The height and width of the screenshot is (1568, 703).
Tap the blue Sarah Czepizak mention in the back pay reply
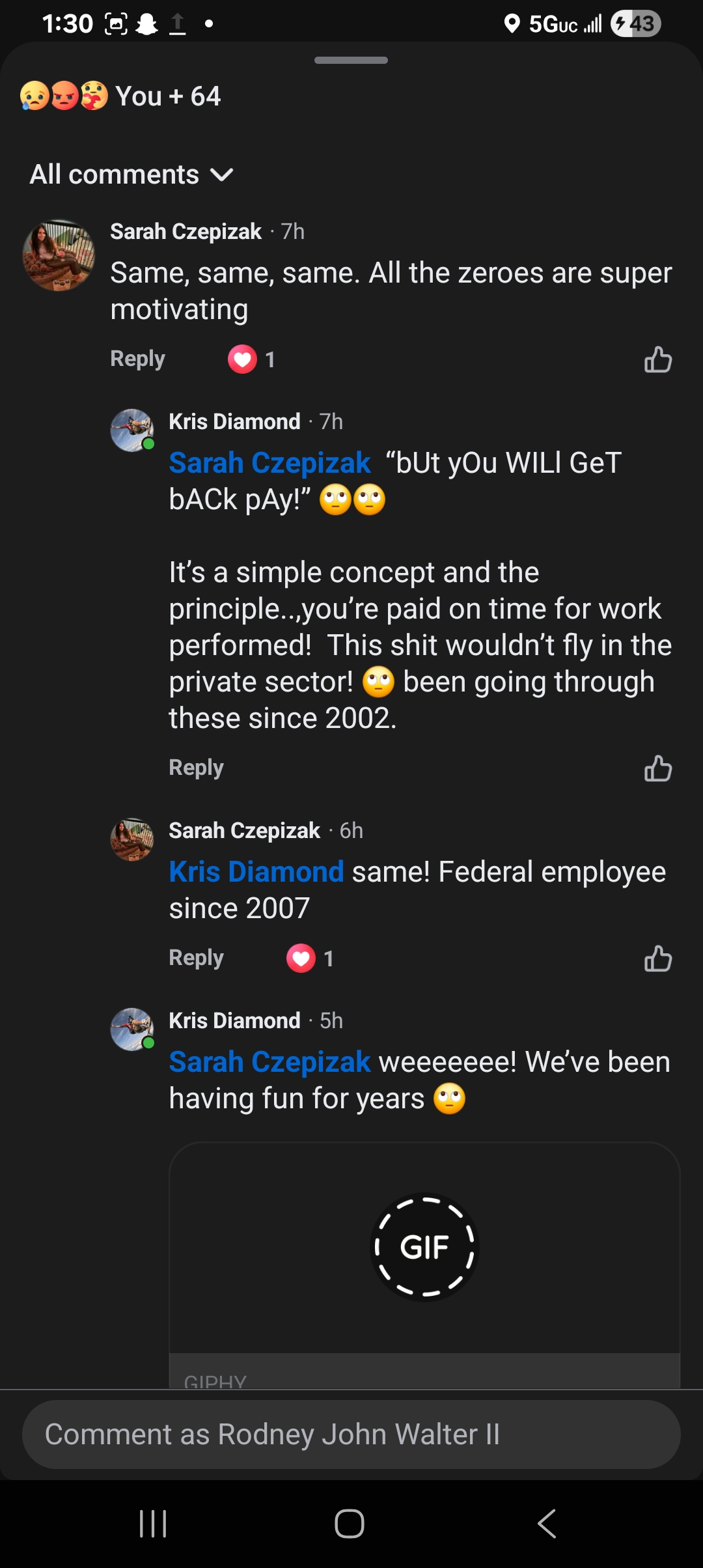[269, 463]
